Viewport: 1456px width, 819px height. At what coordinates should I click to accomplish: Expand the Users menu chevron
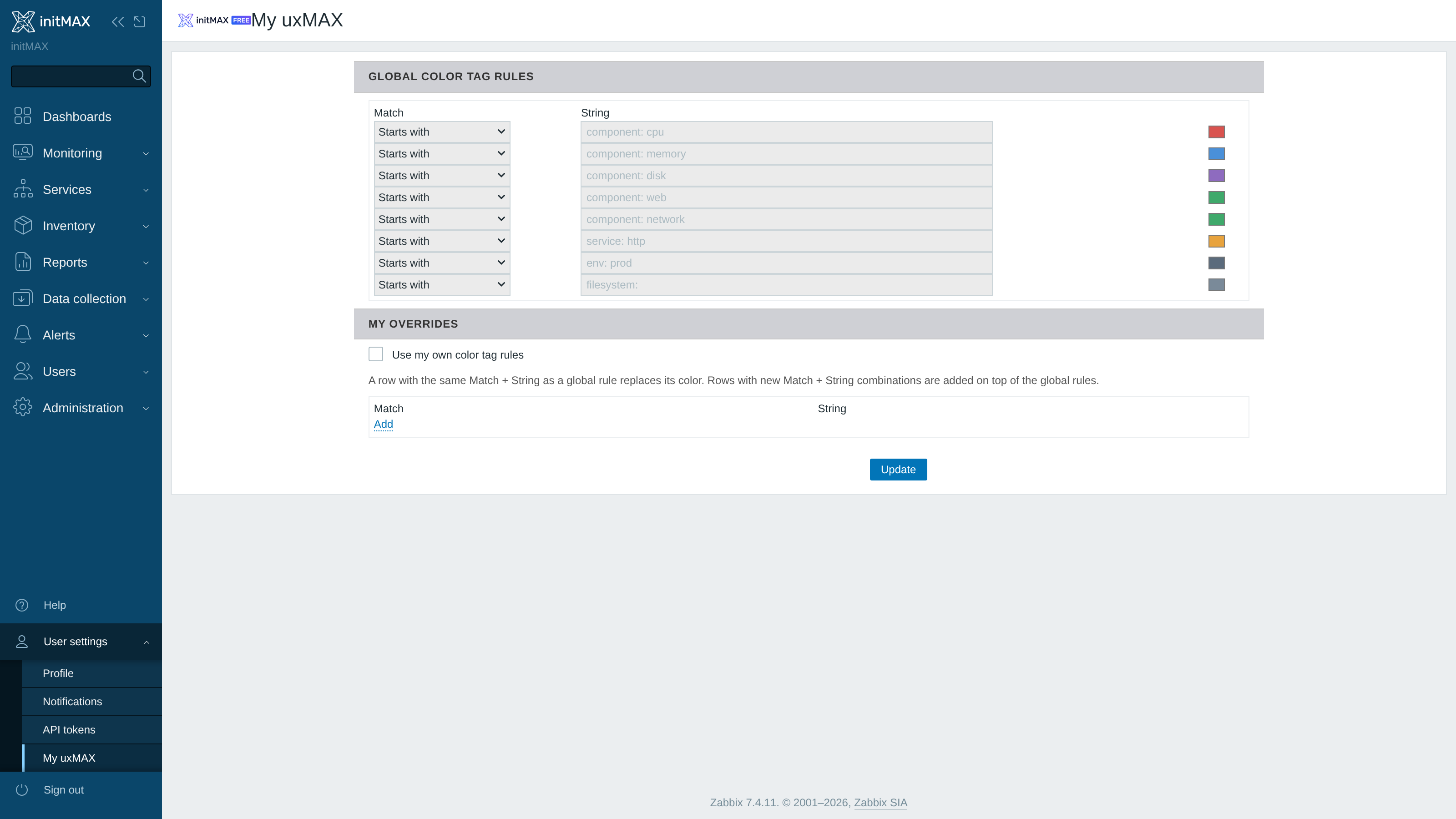click(146, 372)
